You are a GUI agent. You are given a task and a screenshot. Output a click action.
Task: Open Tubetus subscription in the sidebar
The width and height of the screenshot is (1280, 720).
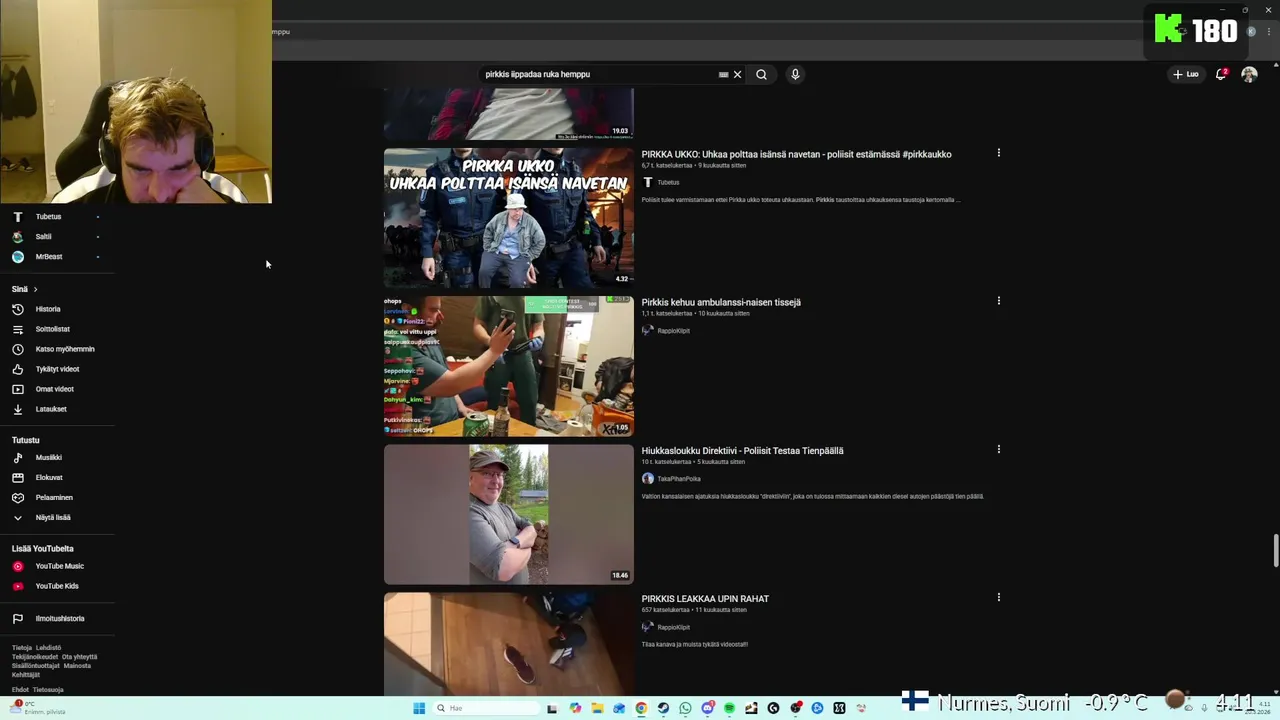(57, 216)
